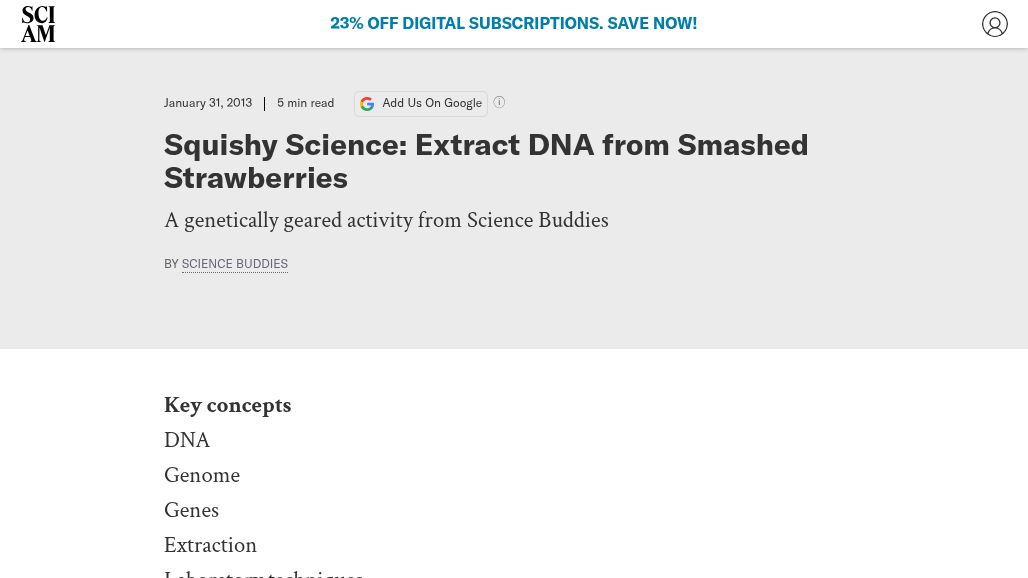This screenshot has width=1028, height=578.
Task: Click the Science Buddies activity subtitle
Action: [x=386, y=220]
